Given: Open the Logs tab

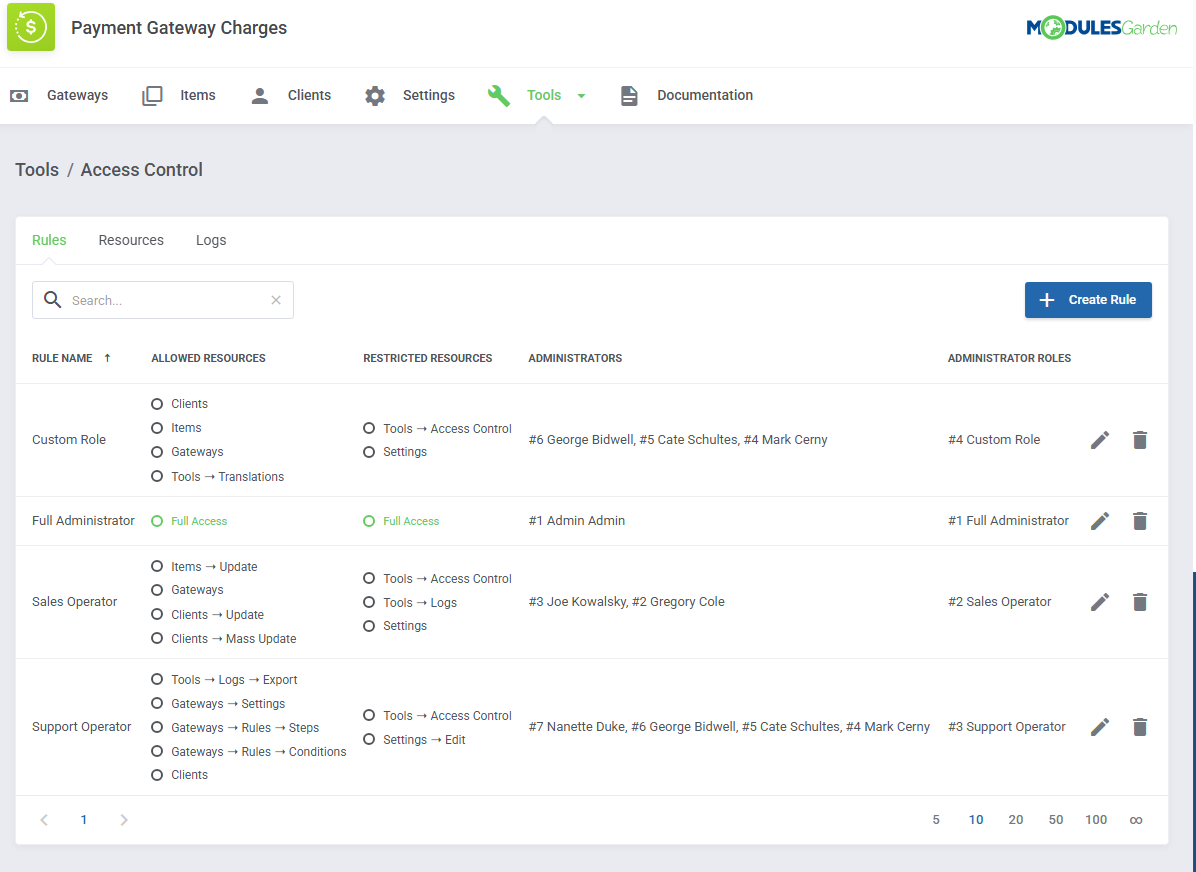Looking at the screenshot, I should tap(211, 240).
